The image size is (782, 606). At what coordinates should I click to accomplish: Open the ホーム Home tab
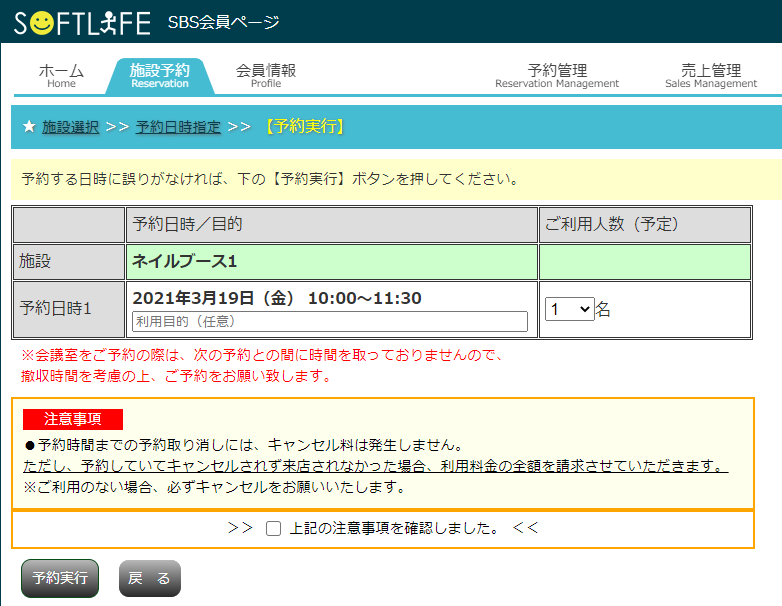click(x=61, y=75)
